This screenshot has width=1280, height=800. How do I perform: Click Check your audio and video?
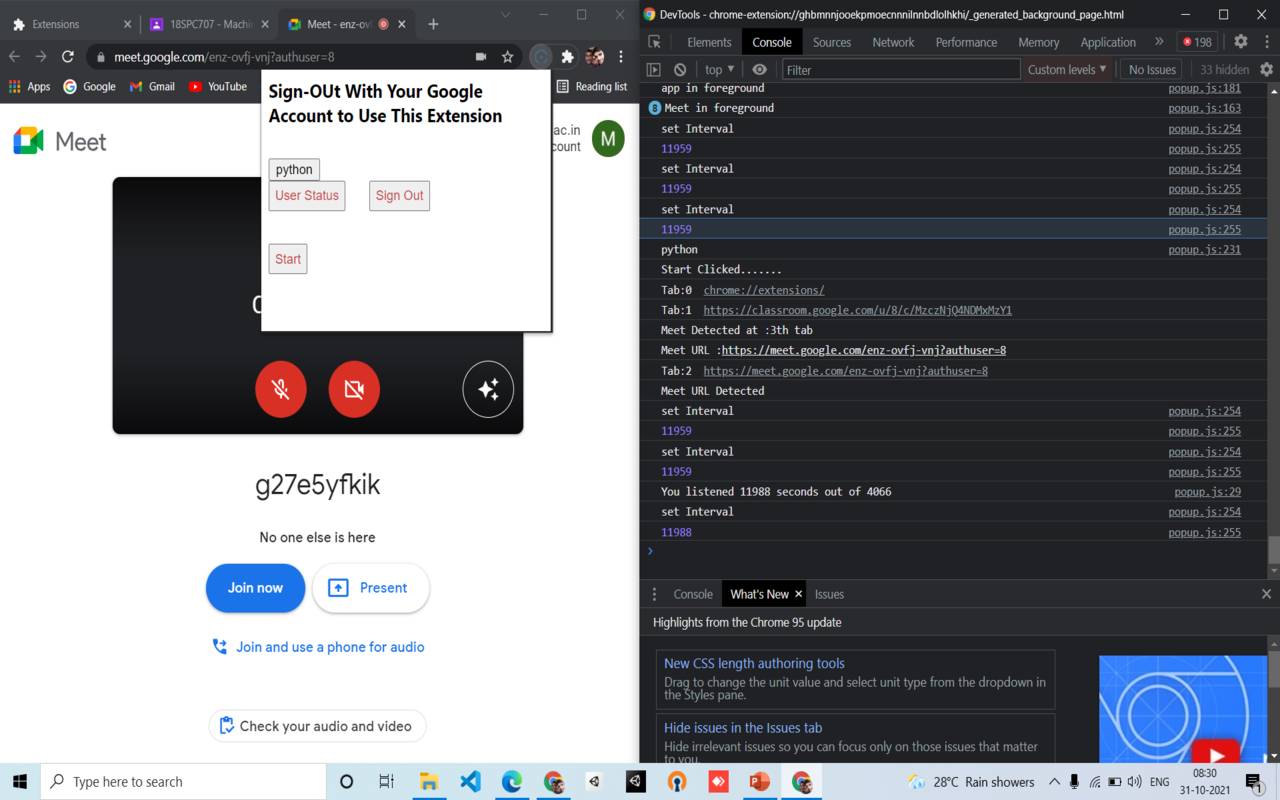click(x=317, y=726)
